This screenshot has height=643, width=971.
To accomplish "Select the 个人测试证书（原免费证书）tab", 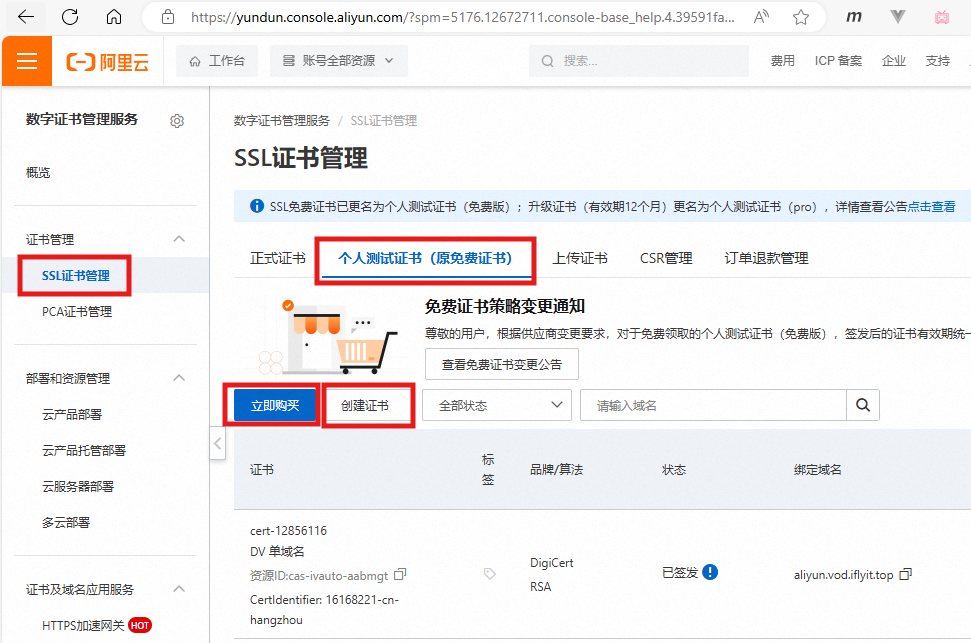I will coord(425,258).
